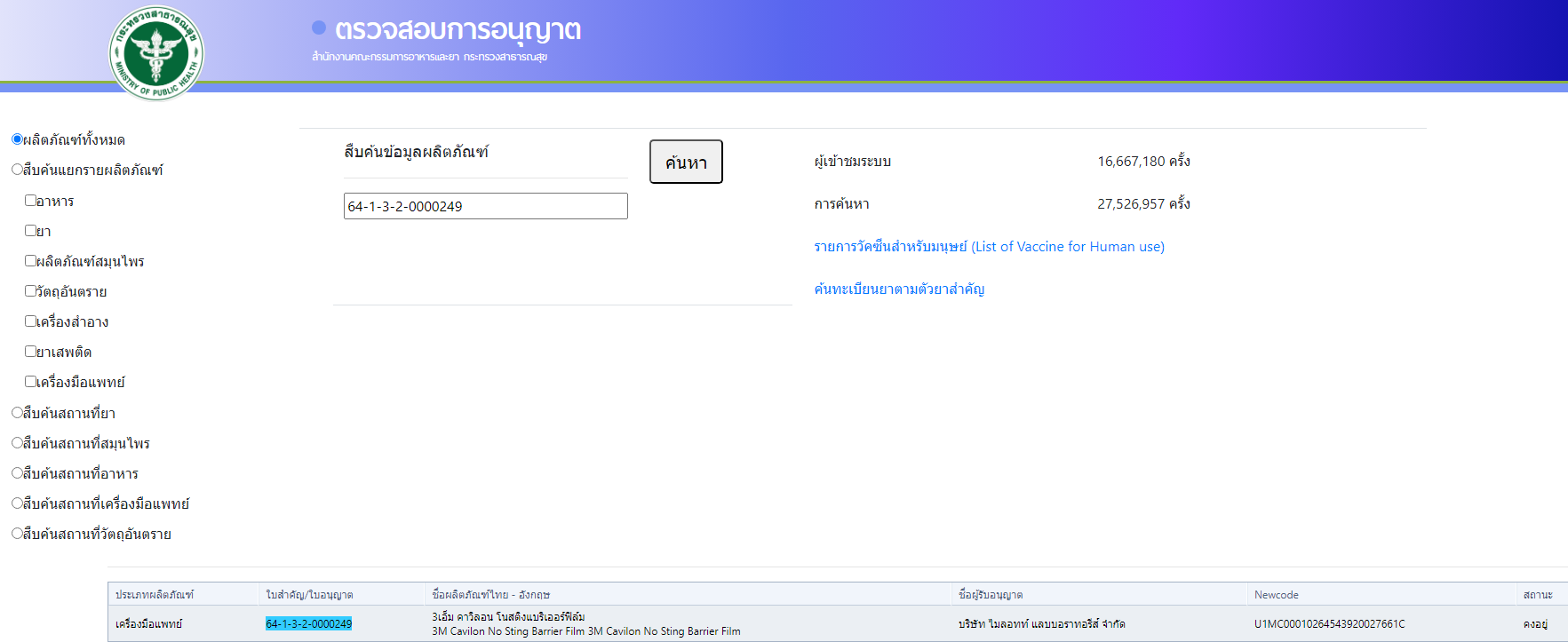Click the ค้นหา search button
1568x642 pixels.
click(686, 162)
